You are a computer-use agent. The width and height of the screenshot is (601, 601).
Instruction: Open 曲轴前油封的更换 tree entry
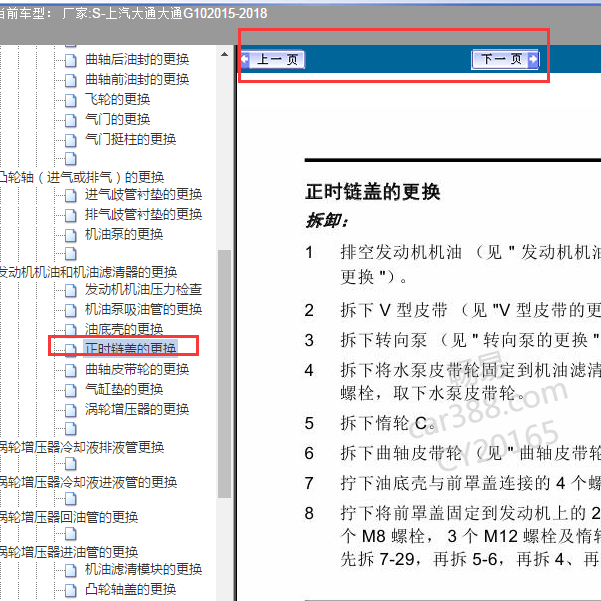[137, 79]
